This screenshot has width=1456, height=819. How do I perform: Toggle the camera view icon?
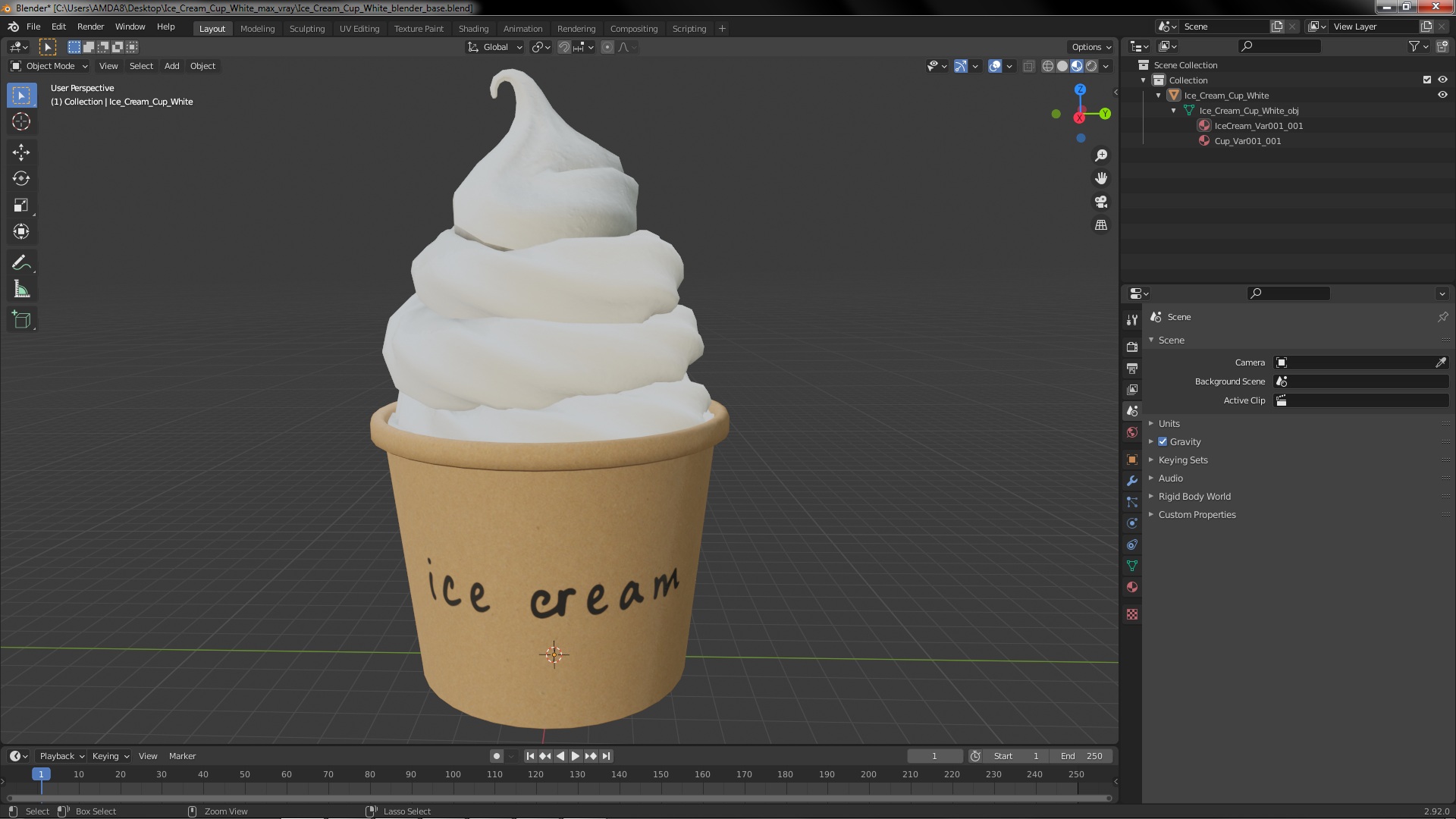pyautogui.click(x=1101, y=202)
